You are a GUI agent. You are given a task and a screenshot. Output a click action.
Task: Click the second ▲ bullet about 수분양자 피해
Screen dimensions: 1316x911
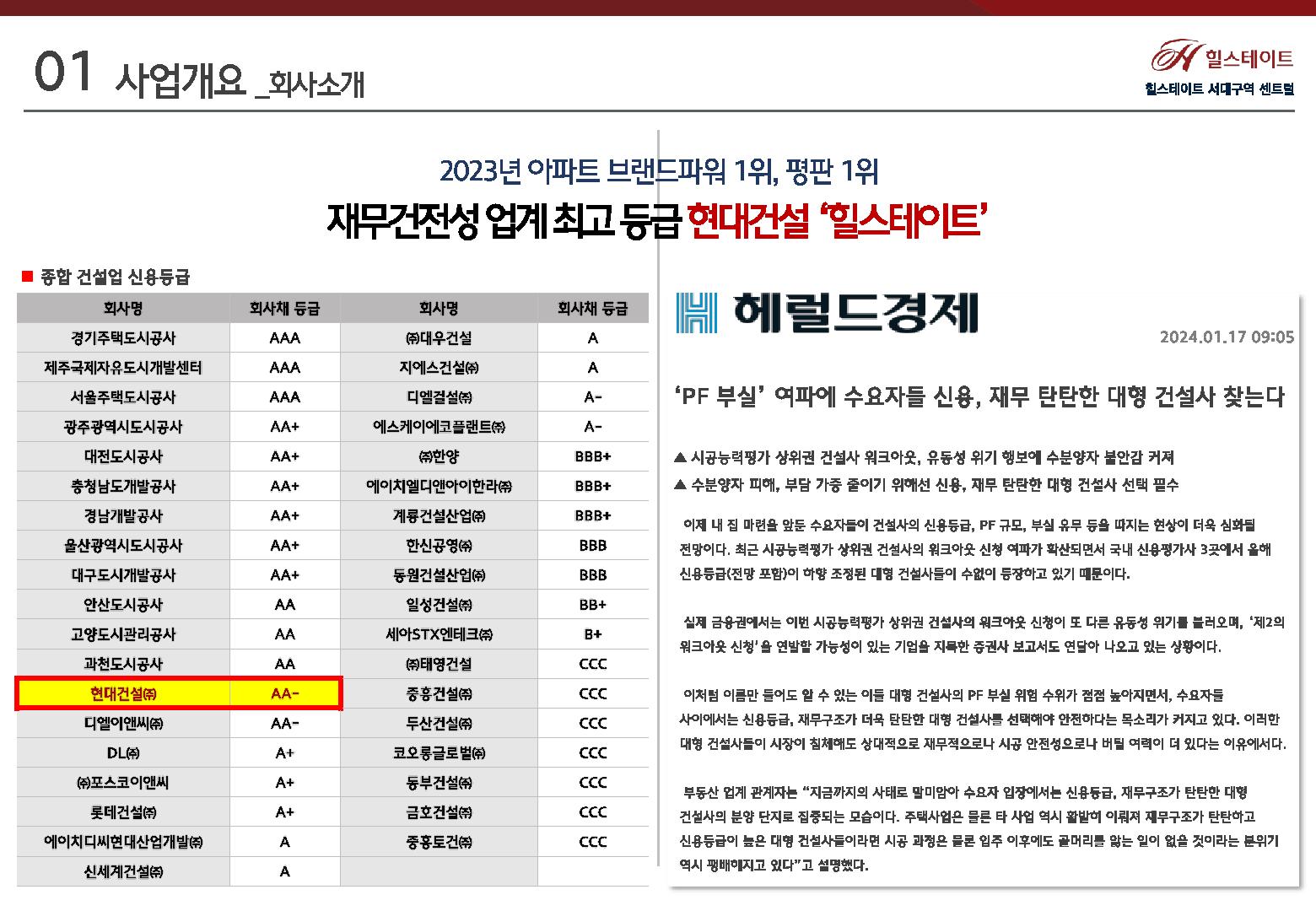[x=927, y=485]
